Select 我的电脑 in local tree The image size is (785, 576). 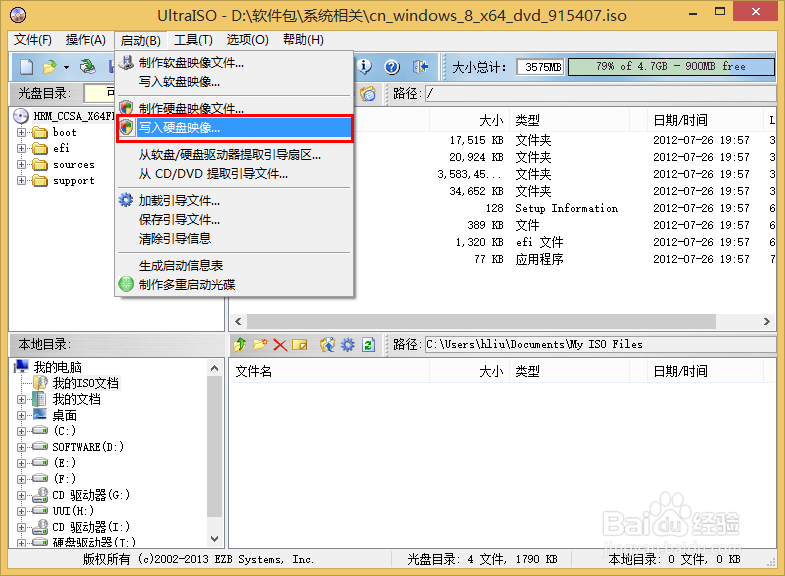pos(58,367)
